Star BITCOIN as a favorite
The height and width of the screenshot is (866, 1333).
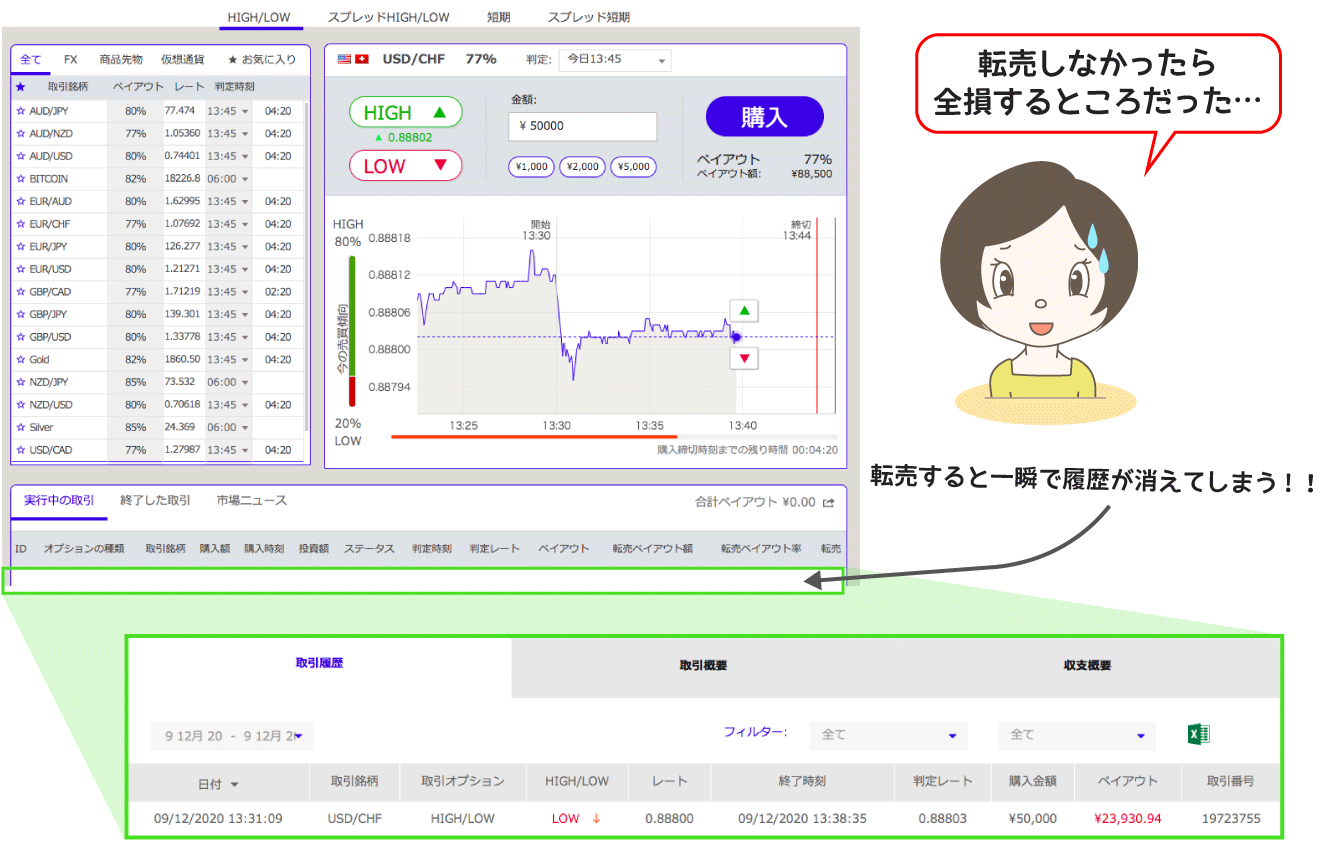(22, 178)
